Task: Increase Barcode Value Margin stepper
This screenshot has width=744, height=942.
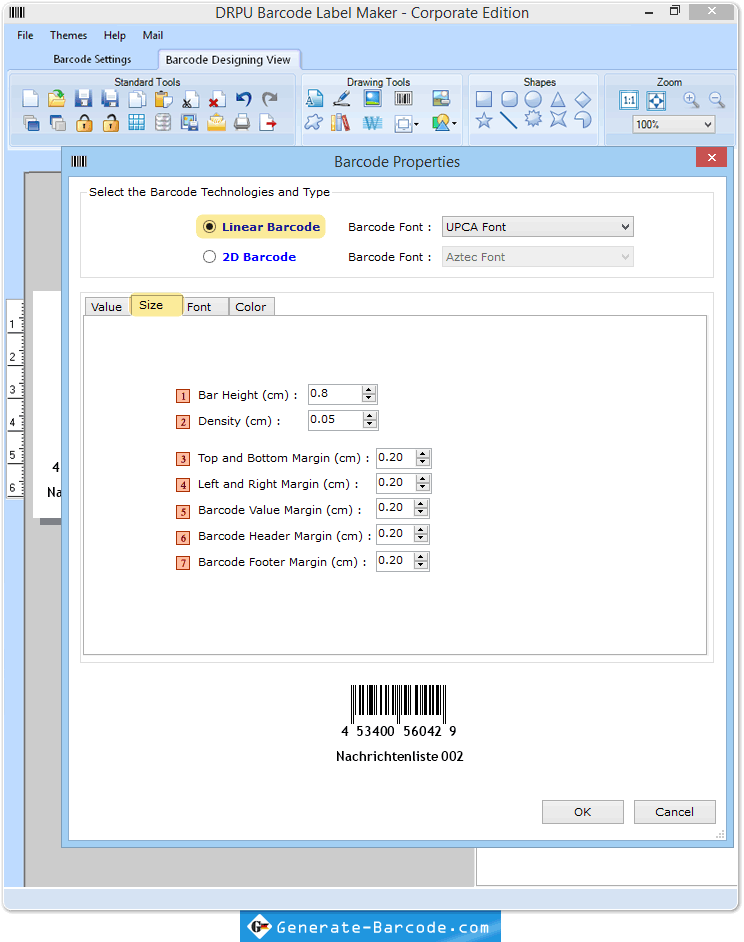Action: point(421,504)
